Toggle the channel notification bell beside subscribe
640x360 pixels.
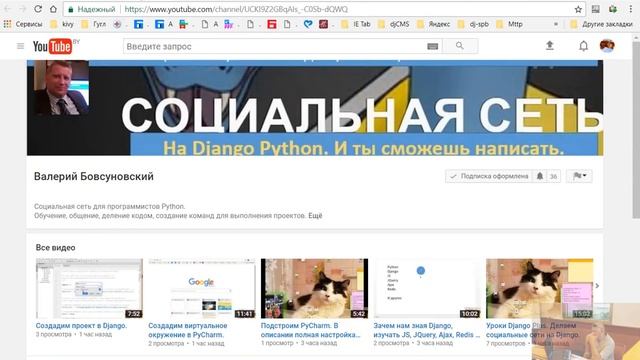point(540,176)
